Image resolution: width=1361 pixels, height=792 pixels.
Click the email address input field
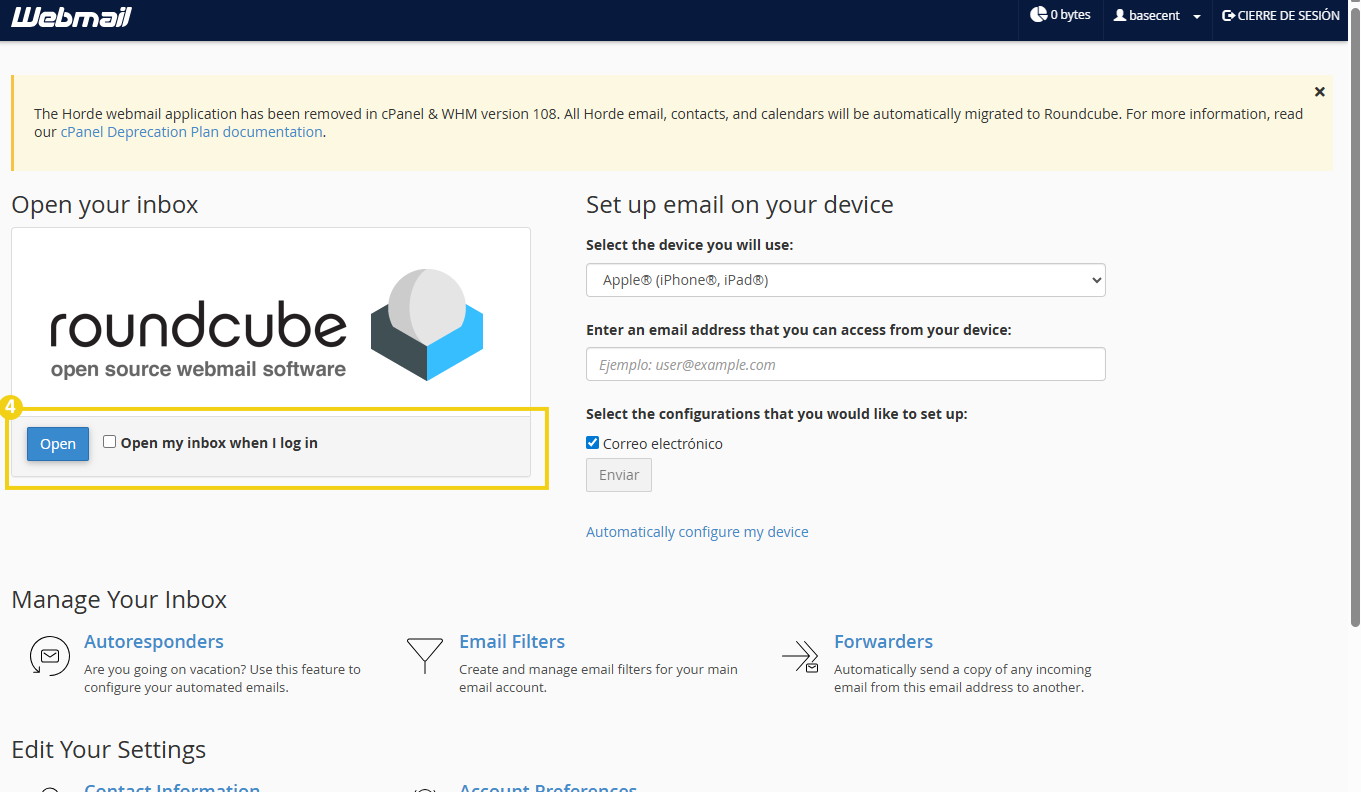tap(846, 364)
